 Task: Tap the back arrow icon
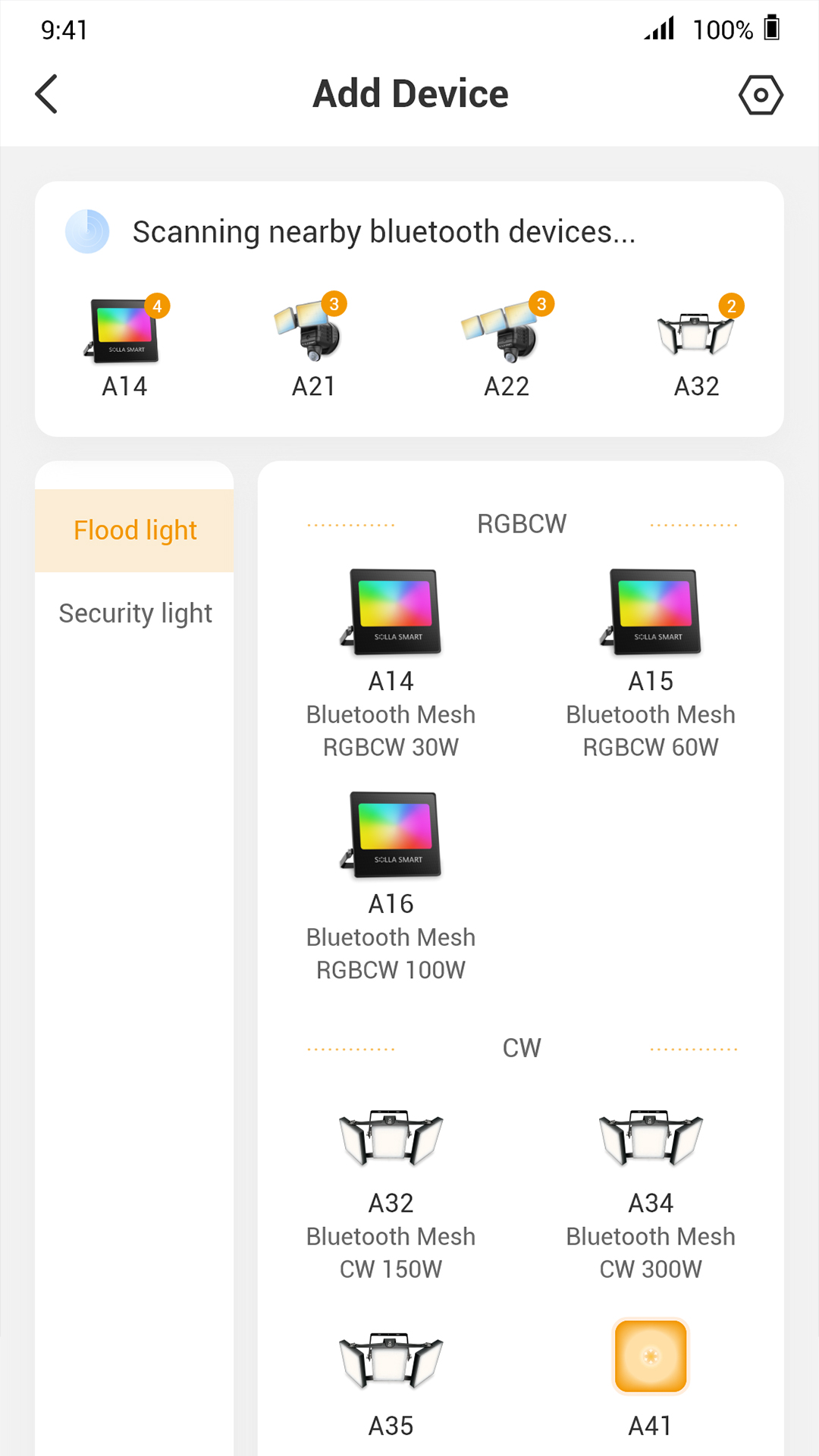[x=47, y=94]
